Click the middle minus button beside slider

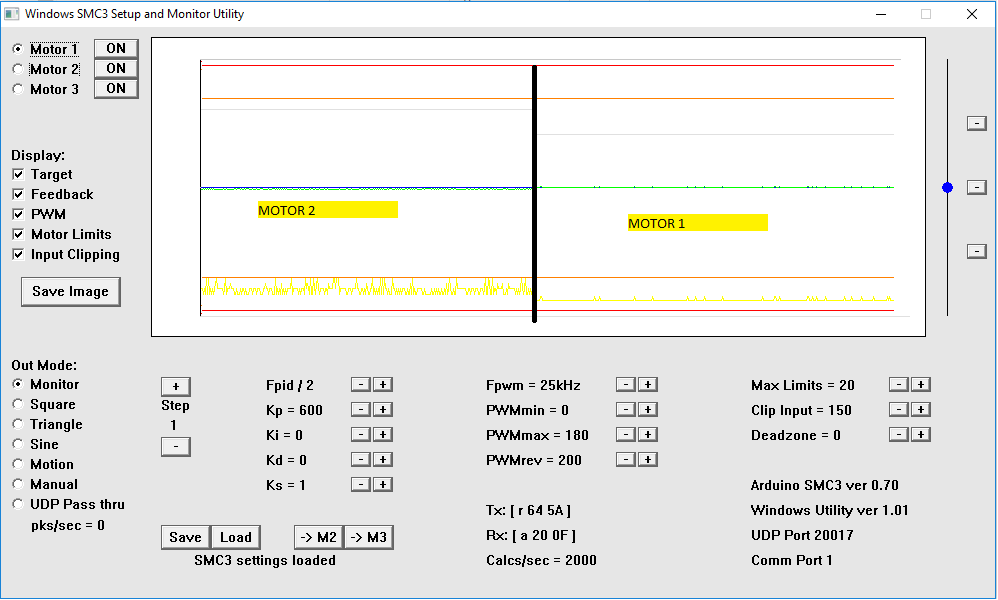click(x=976, y=187)
